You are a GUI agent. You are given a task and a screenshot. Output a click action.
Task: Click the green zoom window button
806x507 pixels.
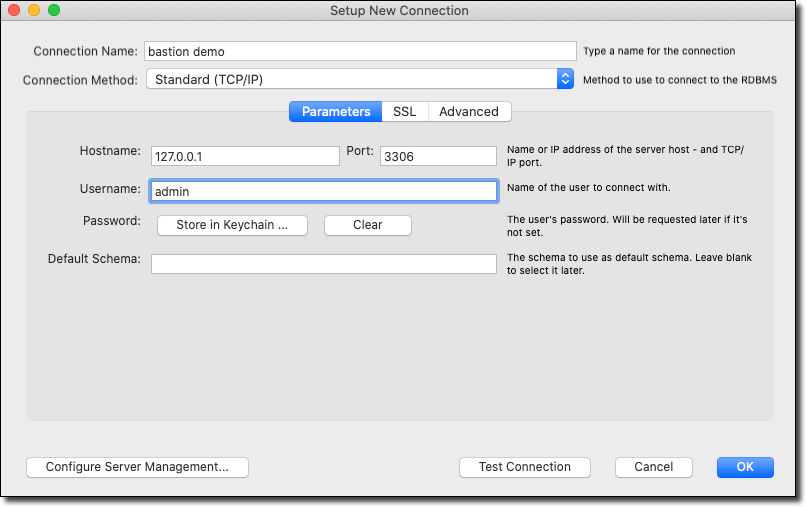54,10
